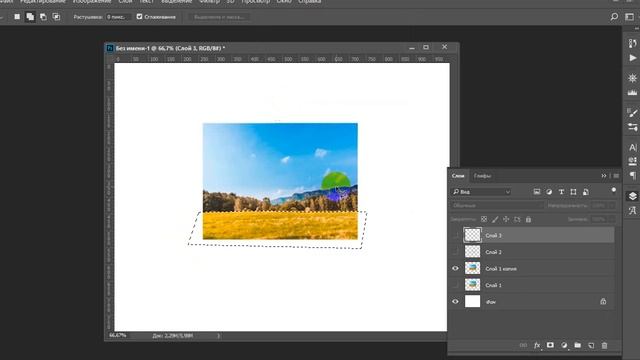Toggle lock position
This screenshot has height=360, width=640.
click(x=506, y=220)
